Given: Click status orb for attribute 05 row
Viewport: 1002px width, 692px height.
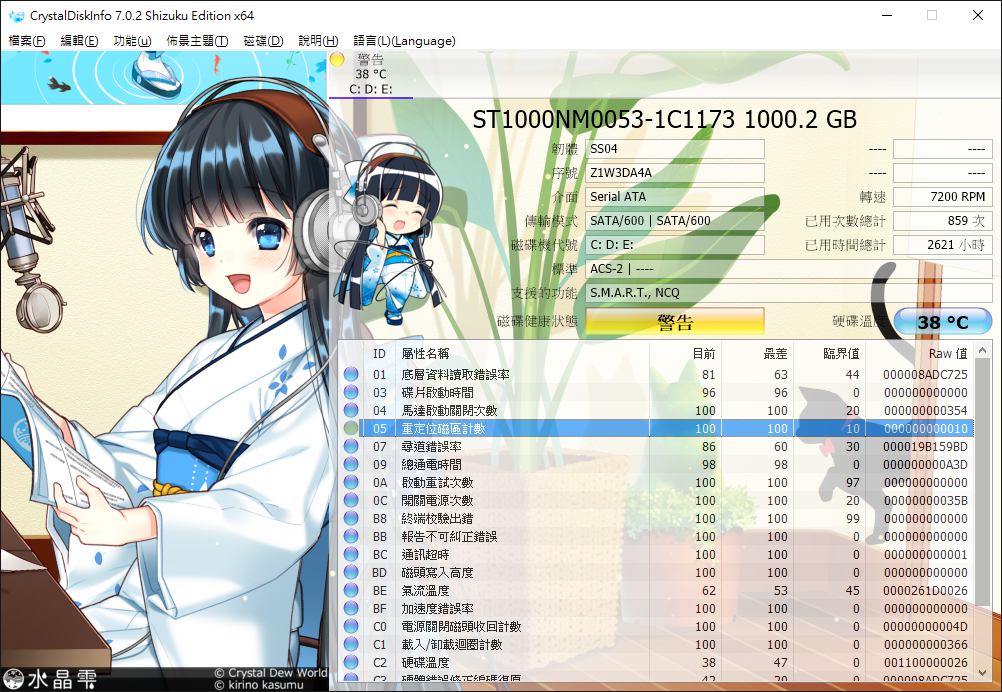Looking at the screenshot, I should (x=351, y=428).
